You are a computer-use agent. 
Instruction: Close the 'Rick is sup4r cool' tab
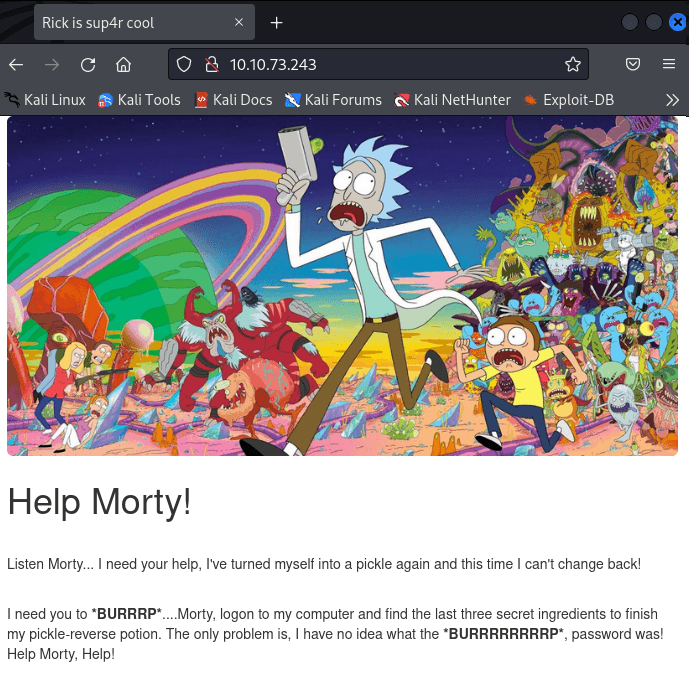click(239, 22)
